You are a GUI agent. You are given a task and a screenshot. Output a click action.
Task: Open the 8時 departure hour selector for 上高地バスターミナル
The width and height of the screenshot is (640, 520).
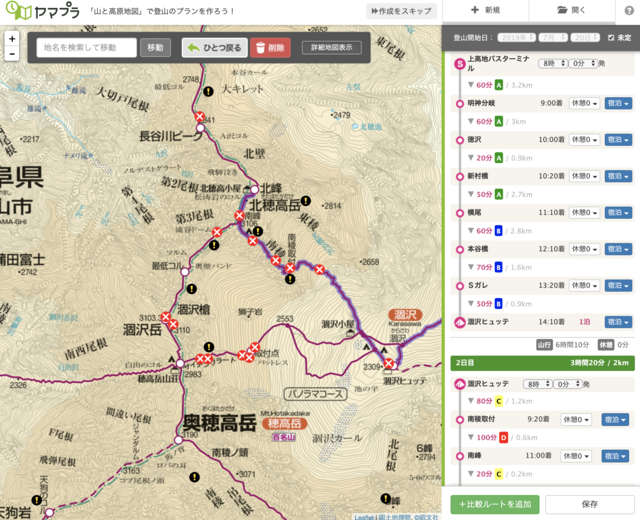pyautogui.click(x=553, y=64)
